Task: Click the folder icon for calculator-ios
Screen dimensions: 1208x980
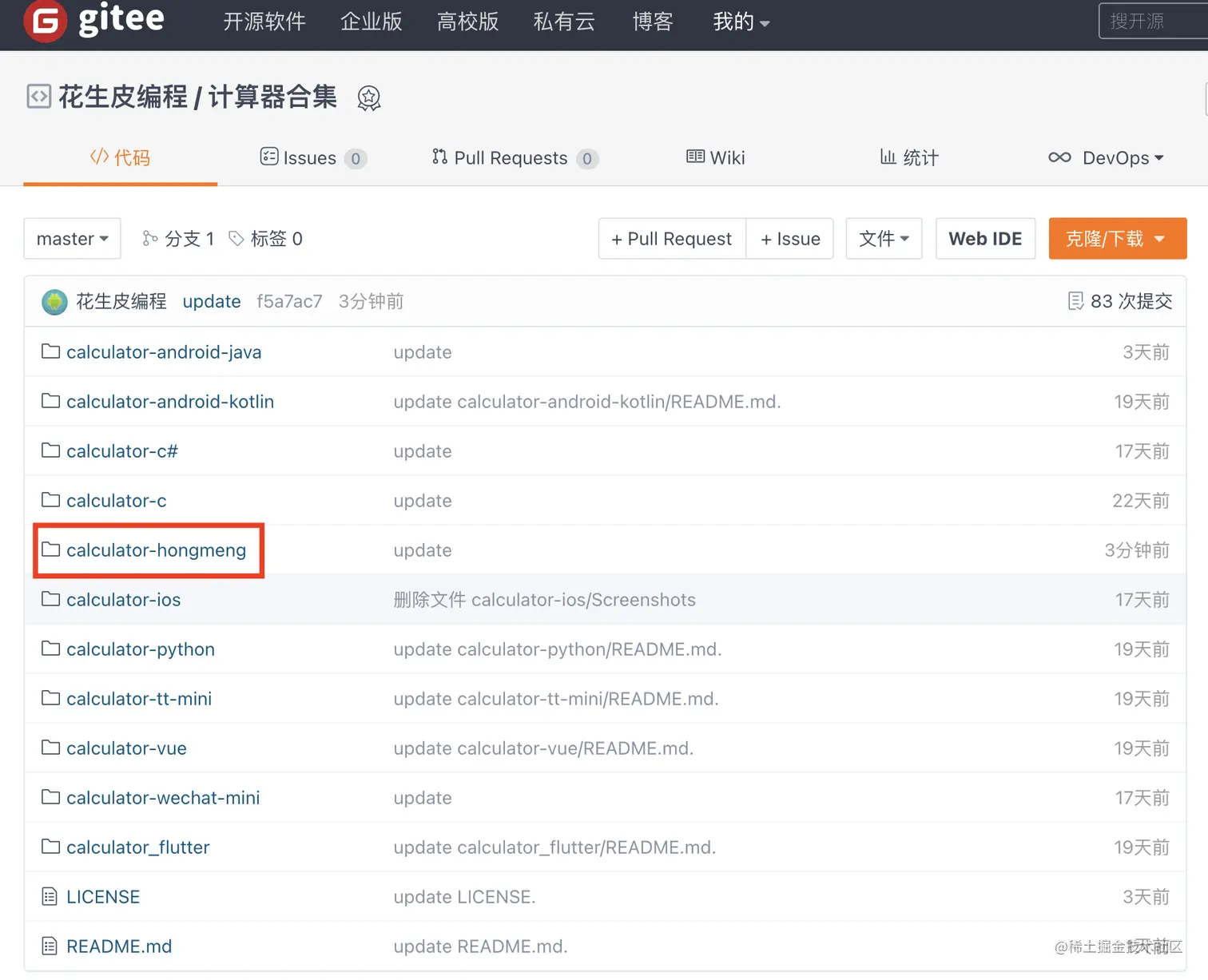Action: tap(50, 599)
